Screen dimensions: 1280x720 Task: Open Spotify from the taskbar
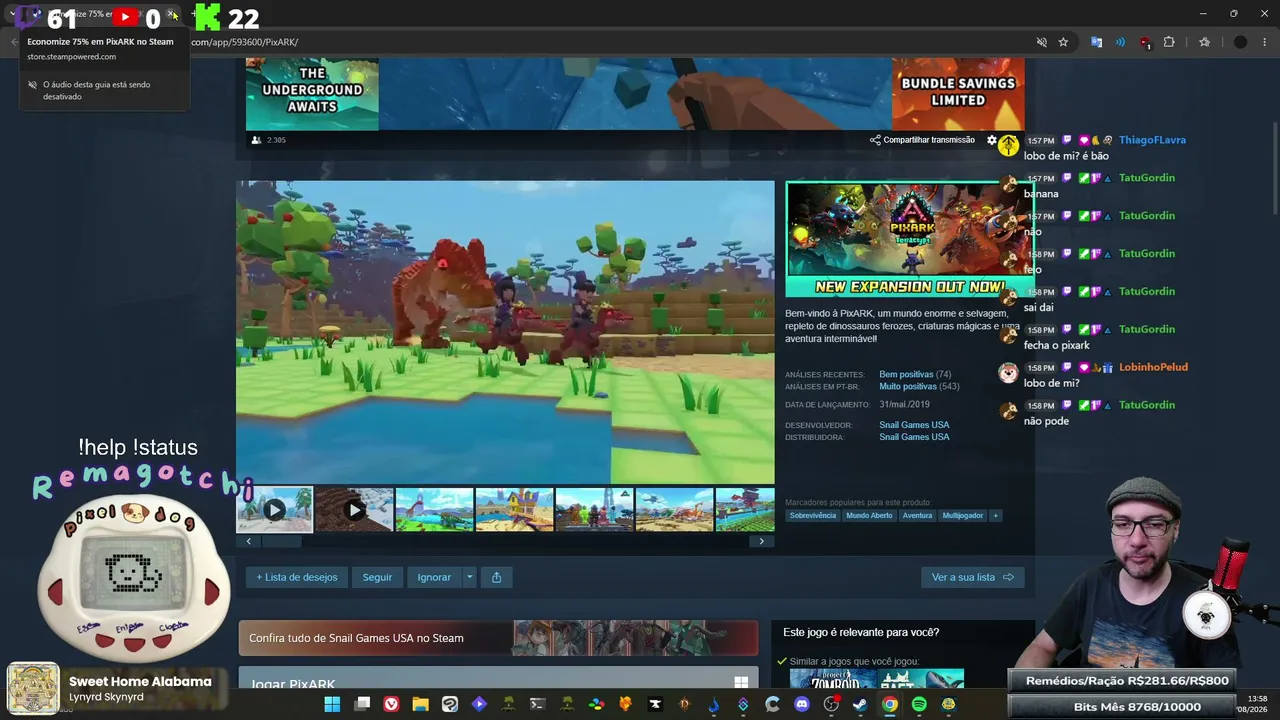coord(919,704)
